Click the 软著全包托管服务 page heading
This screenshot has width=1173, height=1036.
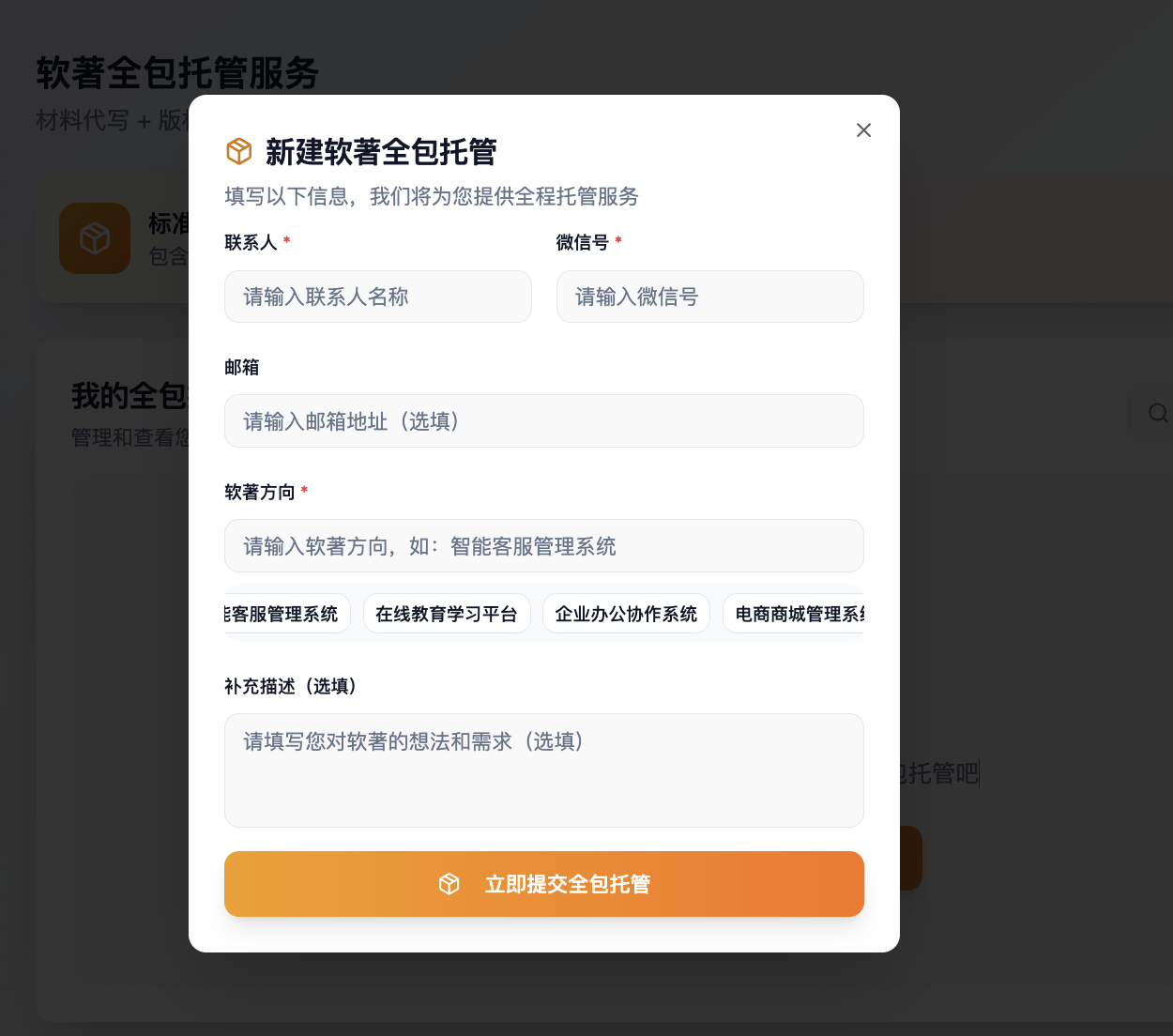(x=177, y=73)
